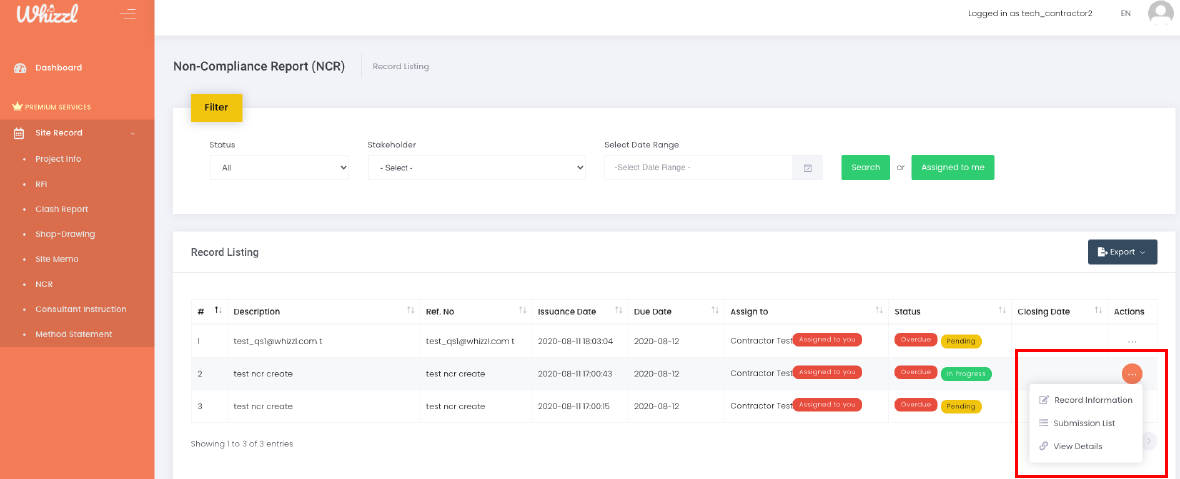This screenshot has height=479, width=1180.
Task: Choose Submission List in the popup menu
Action: click(x=1084, y=423)
